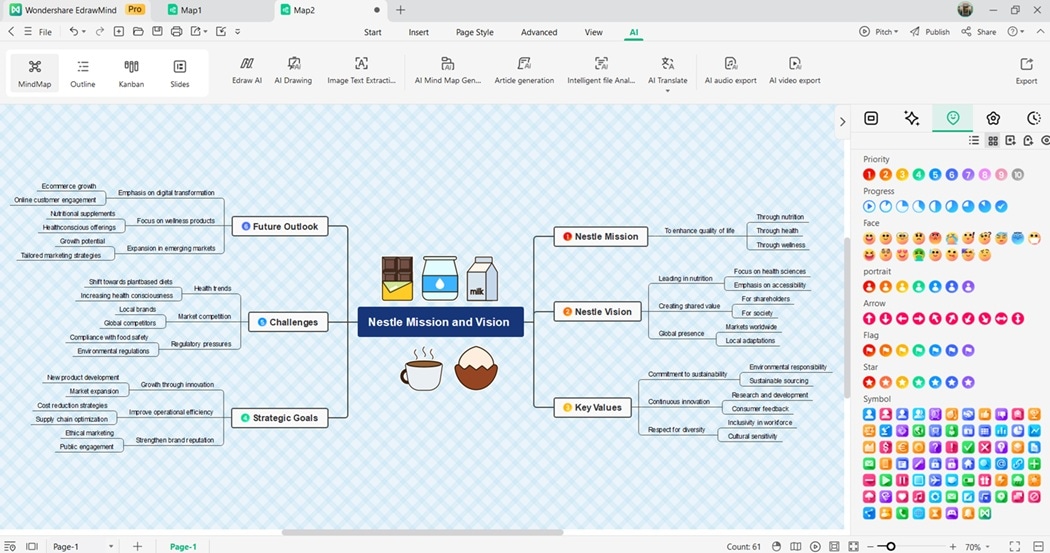Open the Page Style tab

click(x=475, y=32)
